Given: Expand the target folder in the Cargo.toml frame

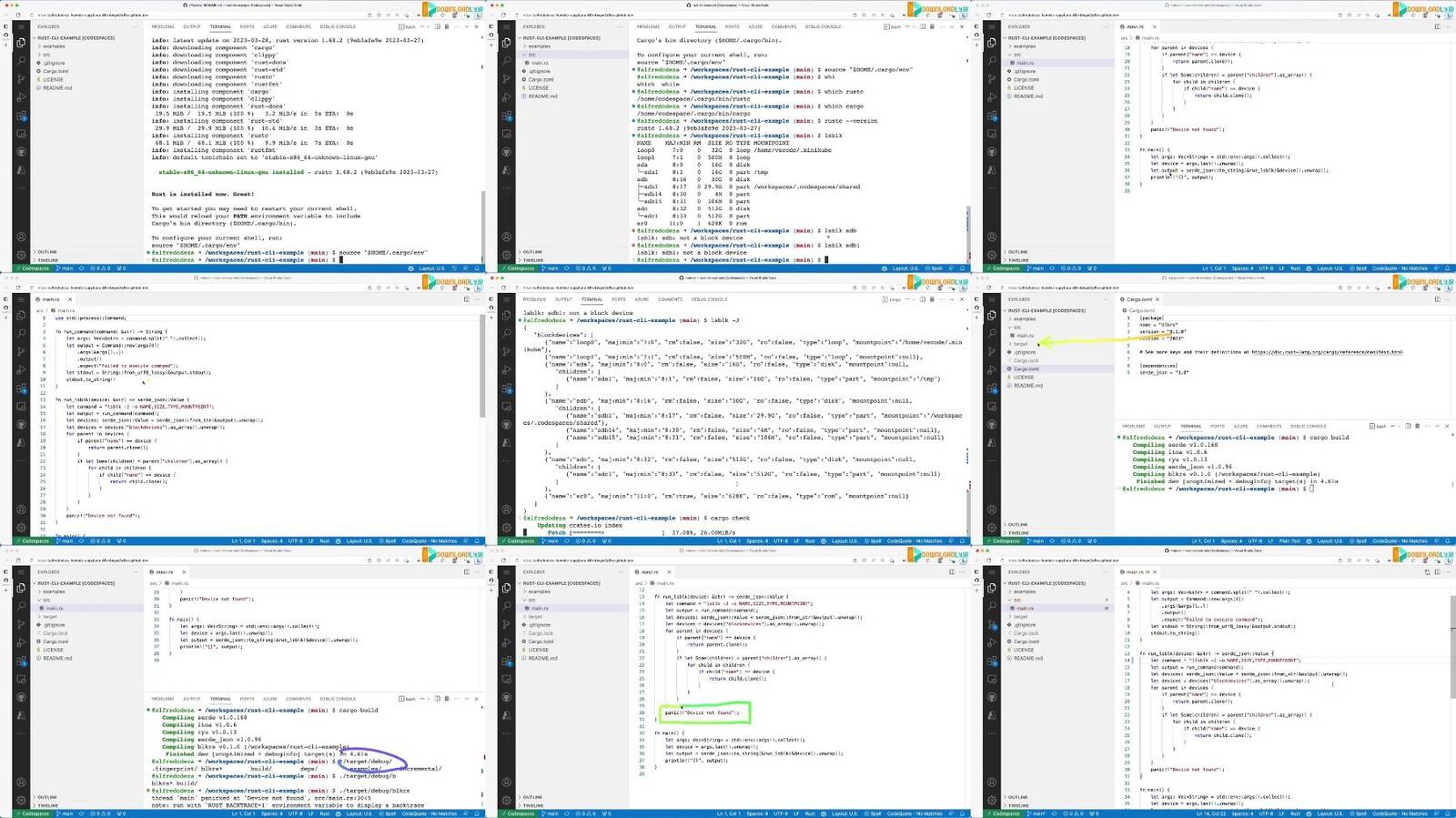Looking at the screenshot, I should point(1020,344).
